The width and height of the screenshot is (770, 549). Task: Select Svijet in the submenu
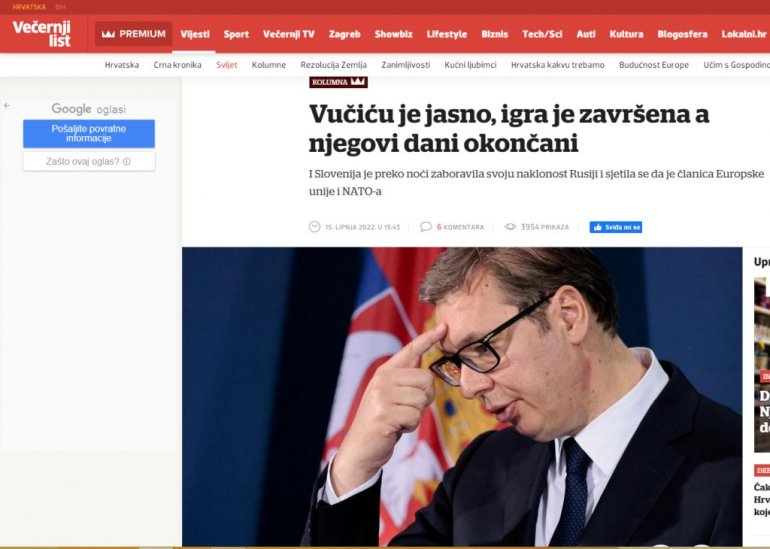click(x=226, y=65)
